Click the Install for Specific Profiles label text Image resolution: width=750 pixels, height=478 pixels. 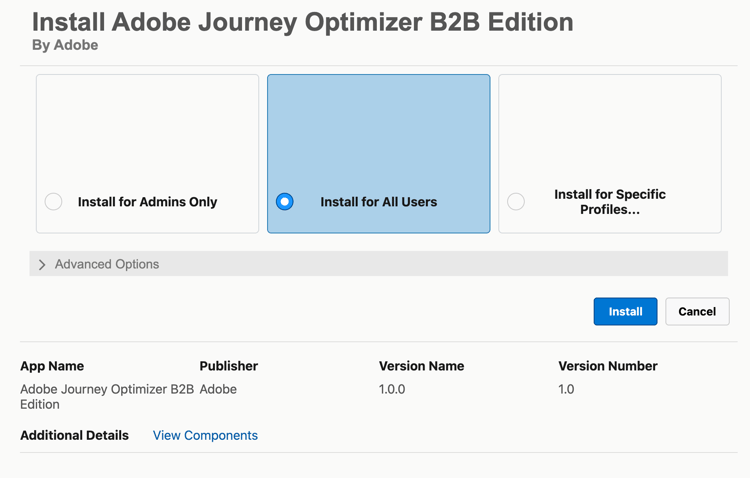click(x=609, y=202)
